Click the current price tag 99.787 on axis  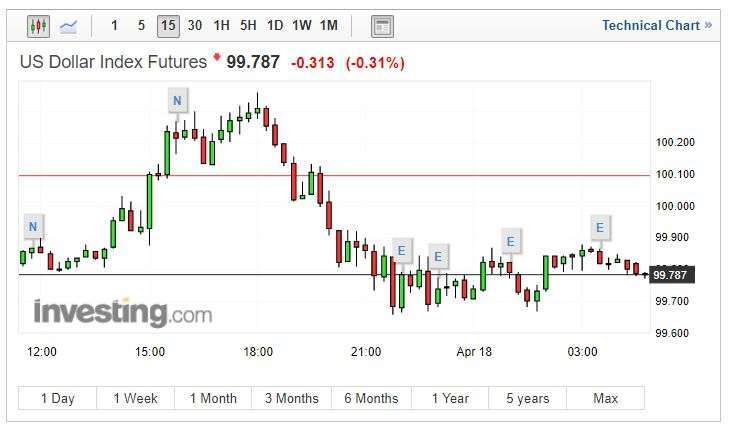point(672,275)
